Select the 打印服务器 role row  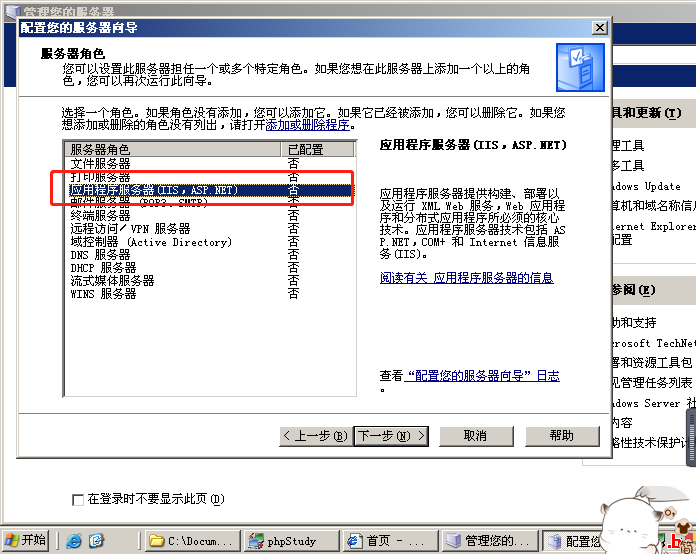pos(210,177)
